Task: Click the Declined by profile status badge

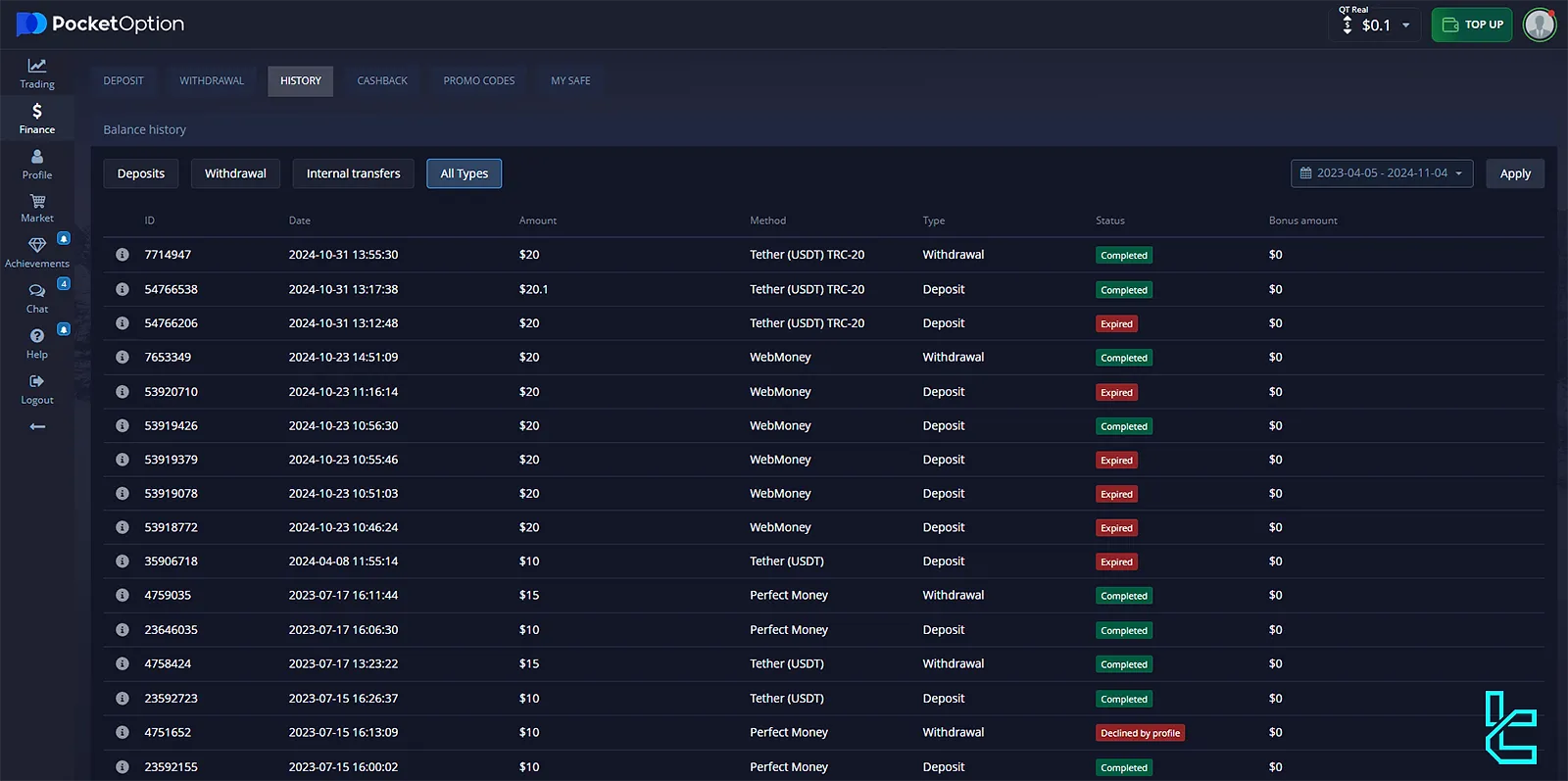Action: pyautogui.click(x=1140, y=733)
